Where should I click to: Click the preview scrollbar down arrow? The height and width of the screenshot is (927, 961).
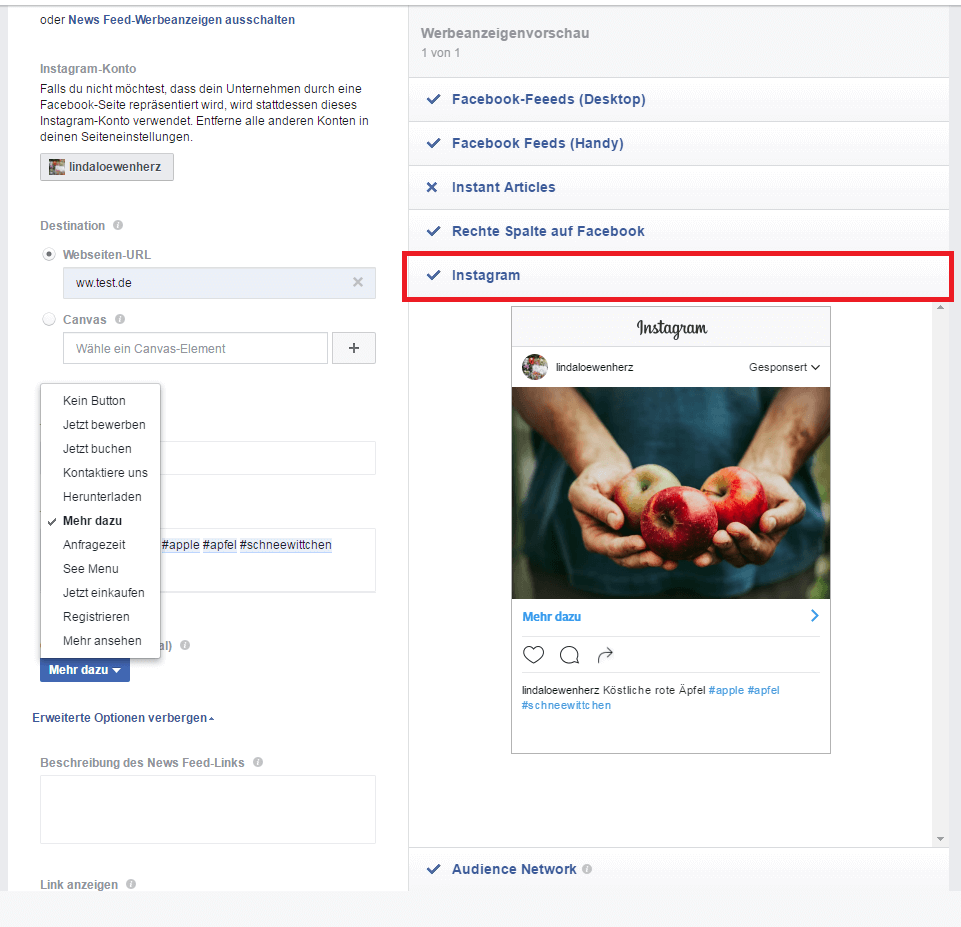pos(940,839)
